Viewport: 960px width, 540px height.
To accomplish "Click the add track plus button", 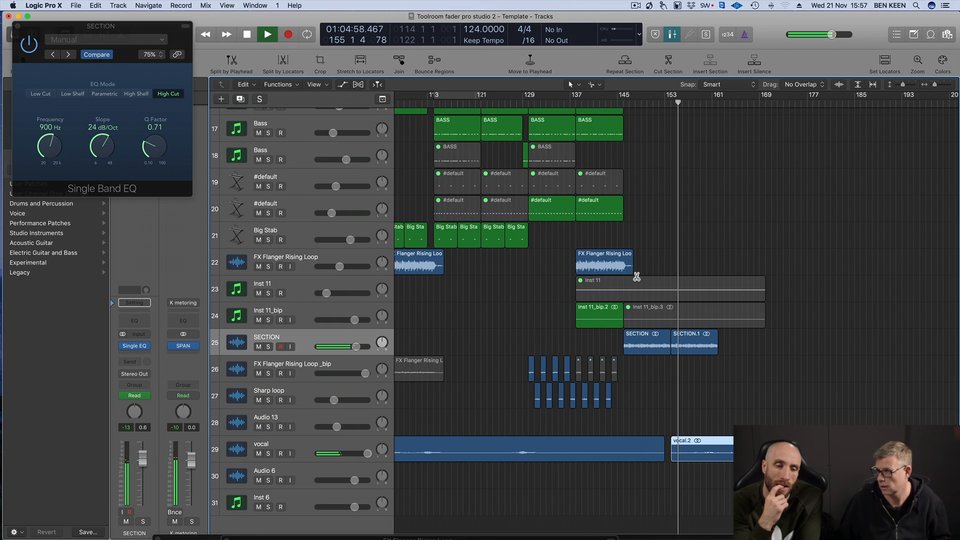I will point(221,99).
